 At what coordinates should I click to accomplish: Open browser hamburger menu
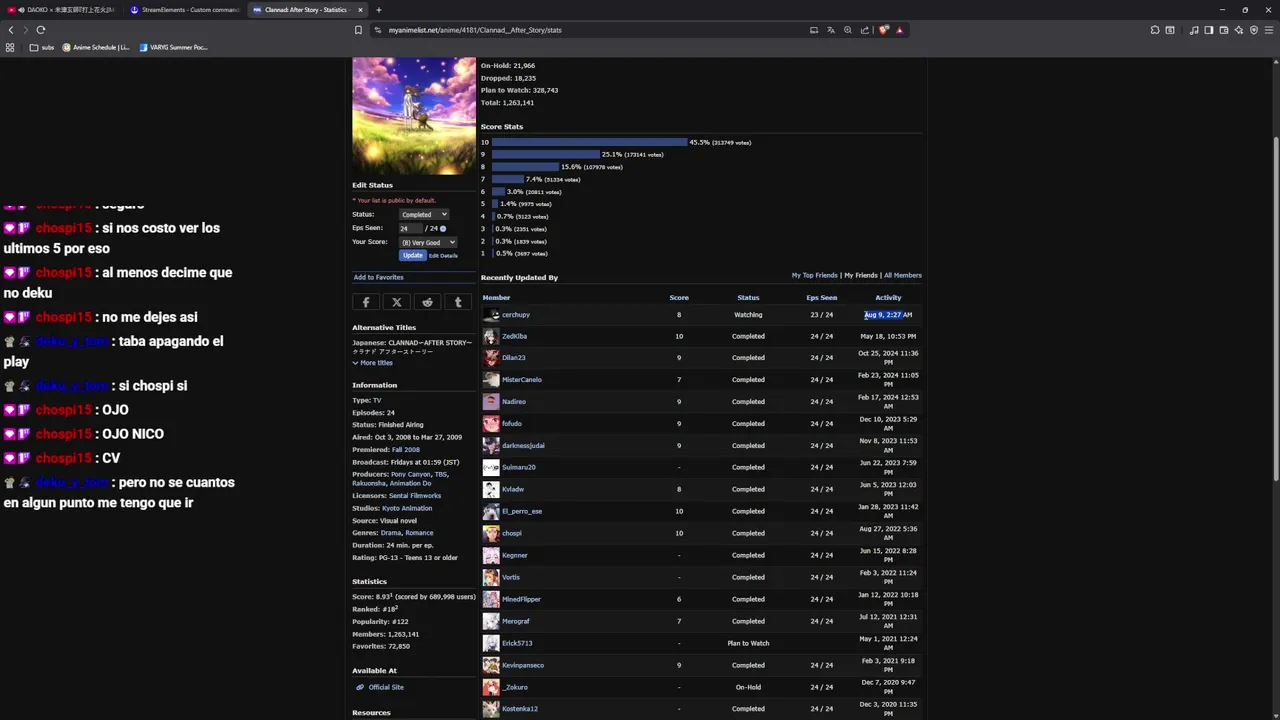(1269, 30)
